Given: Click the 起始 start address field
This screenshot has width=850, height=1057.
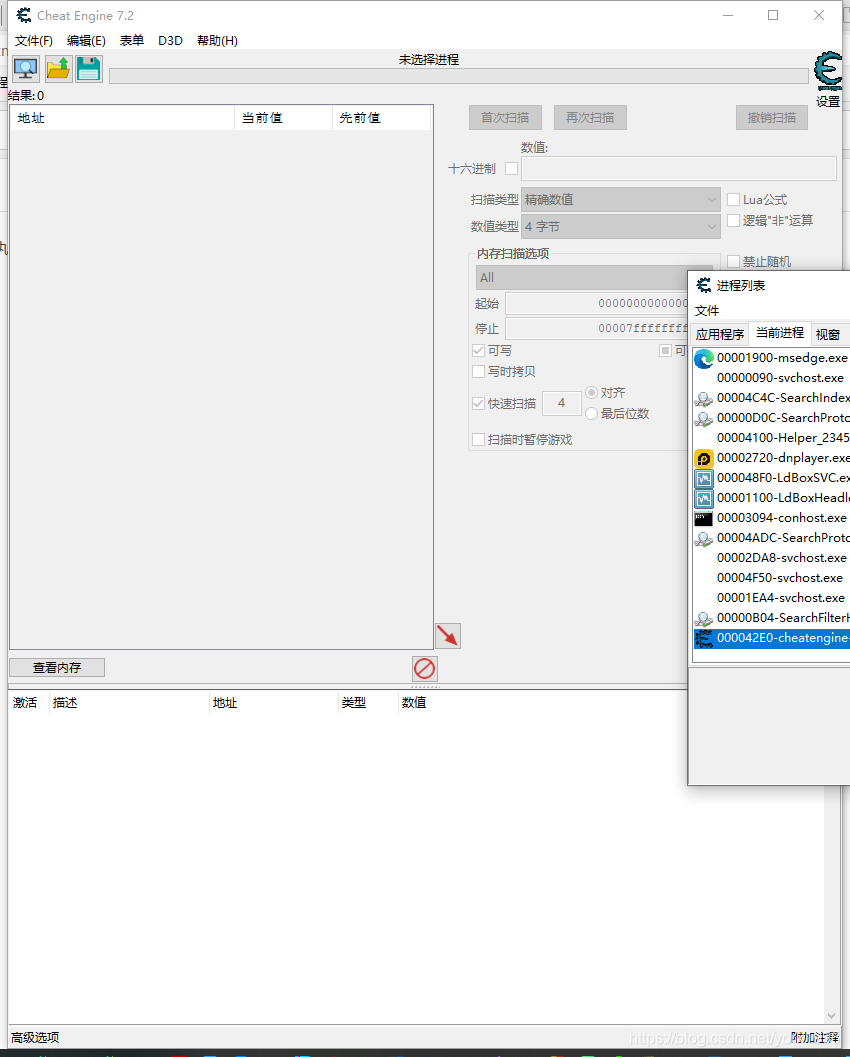Looking at the screenshot, I should click(x=597, y=303).
